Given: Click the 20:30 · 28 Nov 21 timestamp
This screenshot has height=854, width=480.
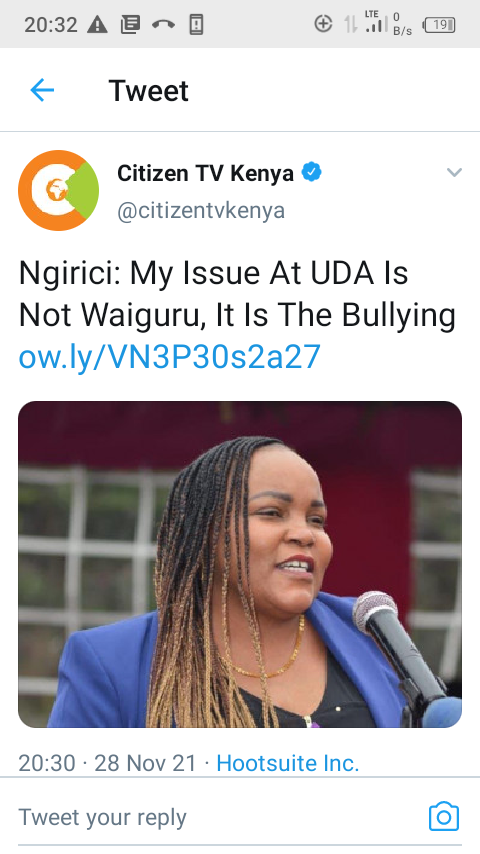Looking at the screenshot, I should [107, 763].
